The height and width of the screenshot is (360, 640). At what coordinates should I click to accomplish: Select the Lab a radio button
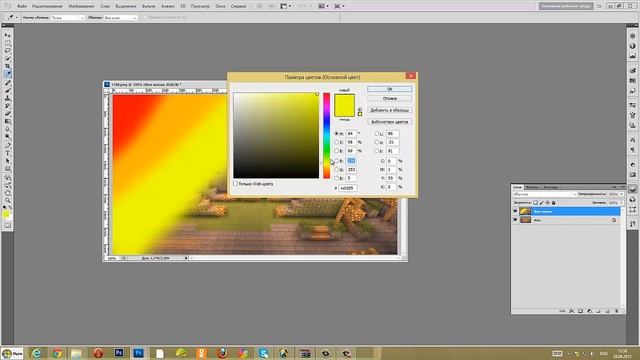(x=377, y=142)
